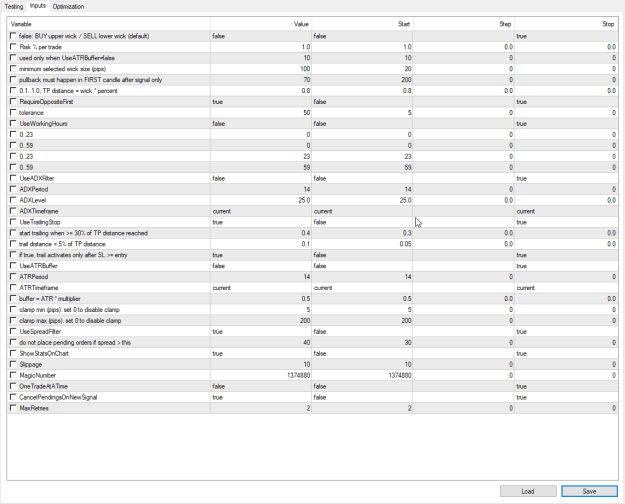
Task: Open the Optimization tab
Action: coord(68,6)
